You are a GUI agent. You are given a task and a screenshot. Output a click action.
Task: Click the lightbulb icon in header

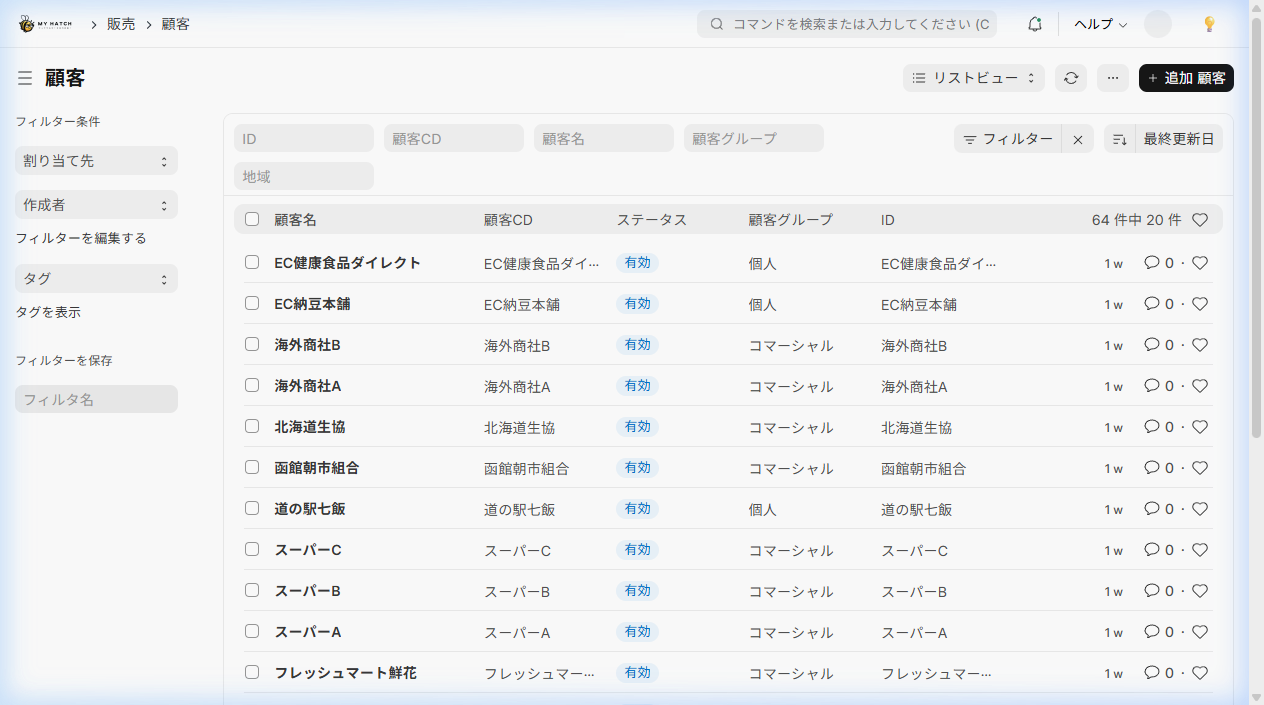click(1209, 24)
